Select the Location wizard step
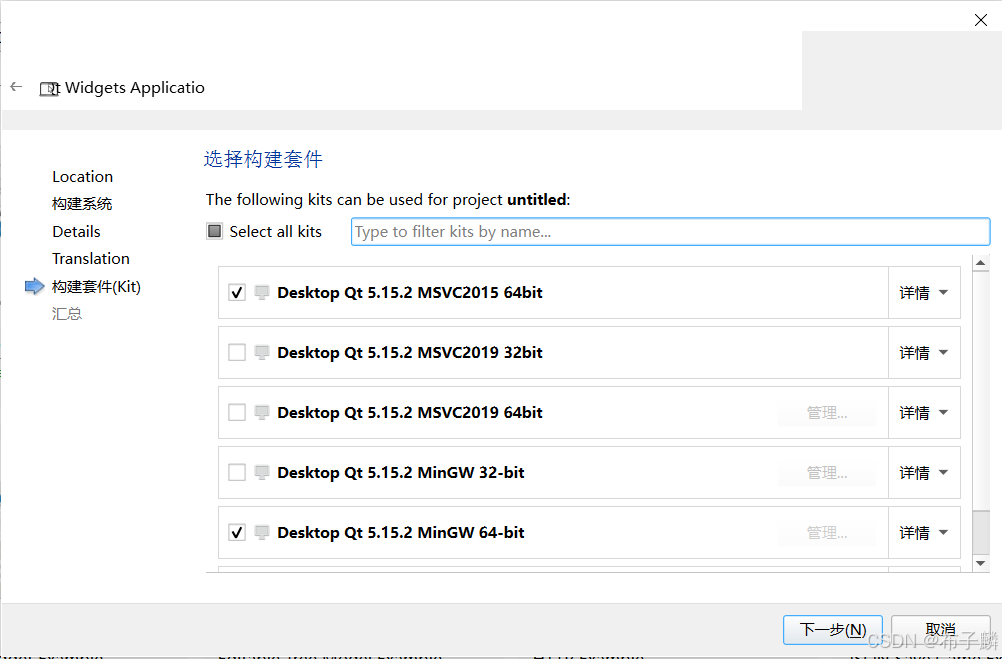This screenshot has height=659, width=1002. 82,176
